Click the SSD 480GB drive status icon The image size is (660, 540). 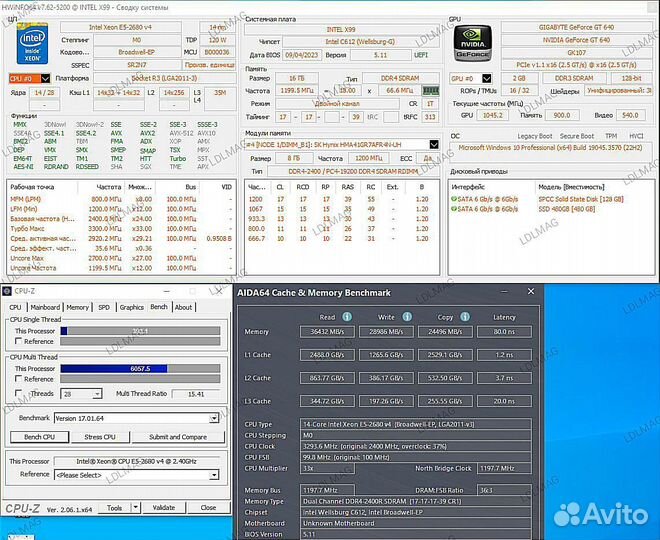pyautogui.click(x=454, y=209)
